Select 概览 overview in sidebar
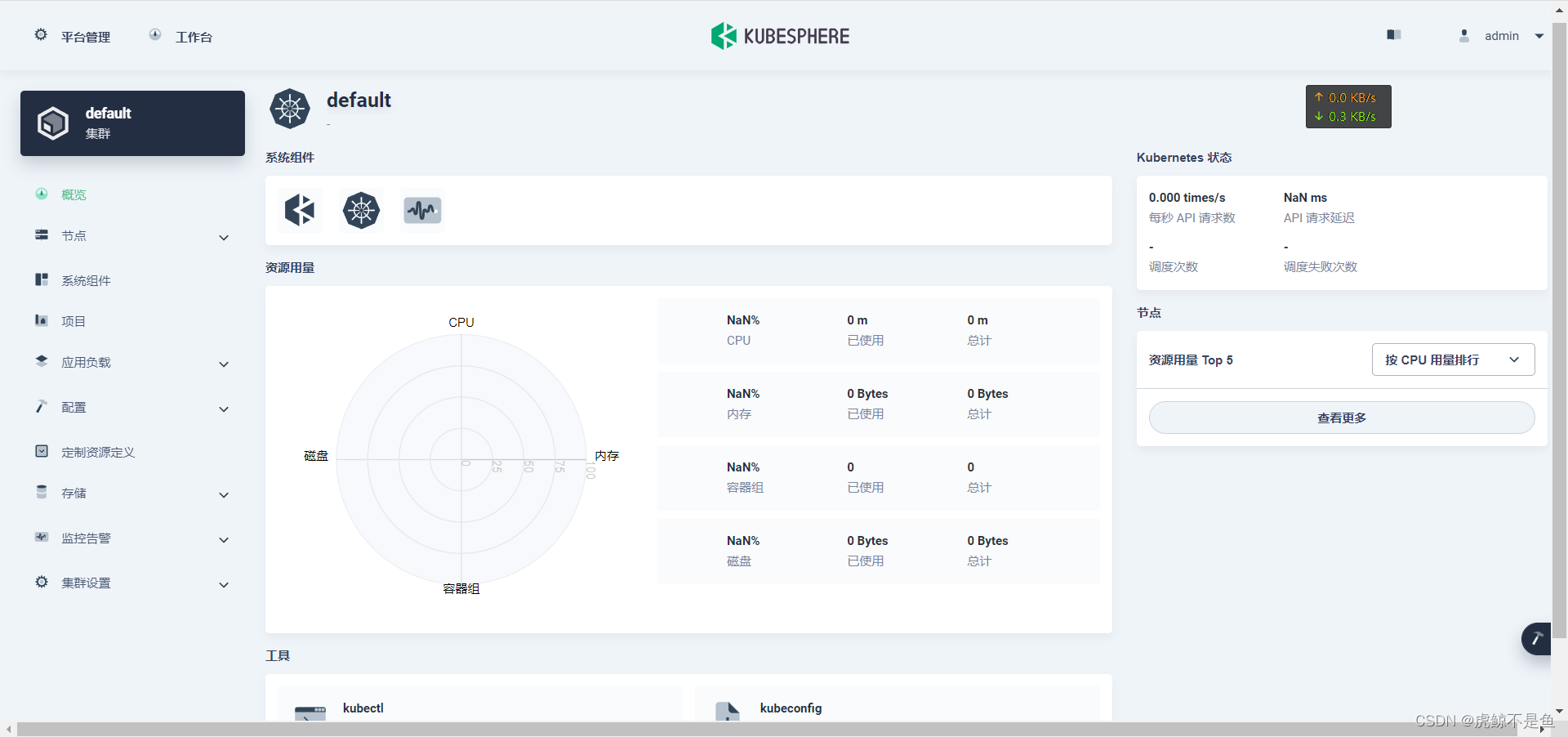The image size is (1568, 737). [x=73, y=194]
